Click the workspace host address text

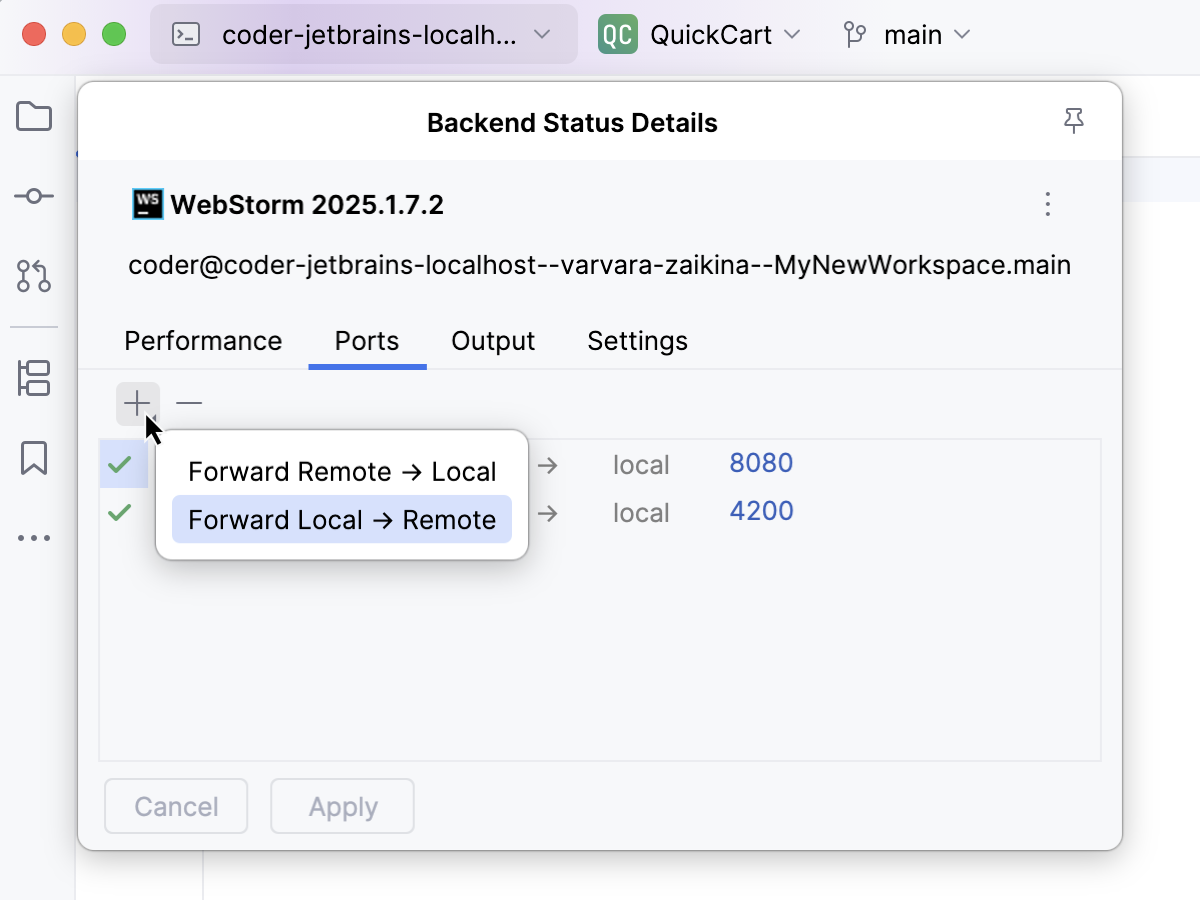tap(600, 266)
